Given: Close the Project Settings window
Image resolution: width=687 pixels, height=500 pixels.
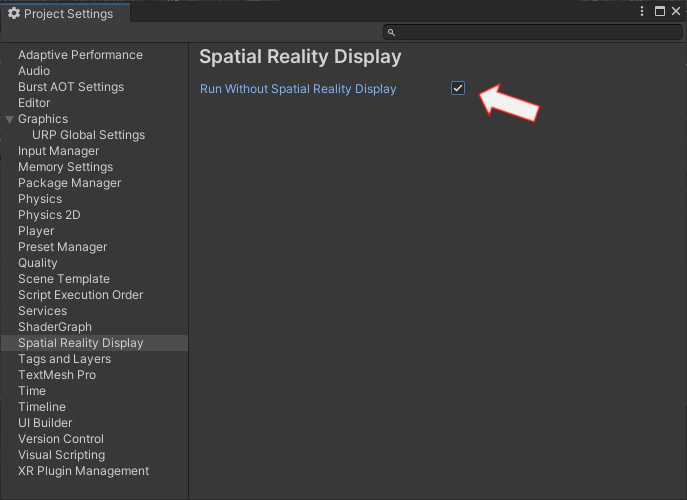Looking at the screenshot, I should [x=675, y=11].
